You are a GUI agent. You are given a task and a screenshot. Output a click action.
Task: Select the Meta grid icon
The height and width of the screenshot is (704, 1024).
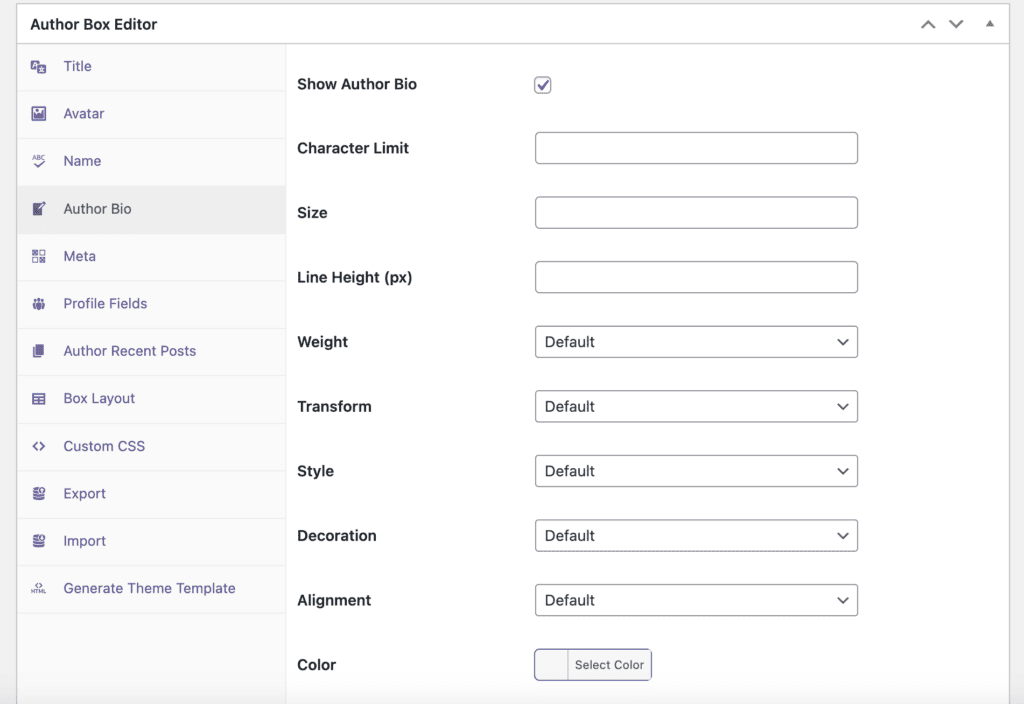pos(40,256)
